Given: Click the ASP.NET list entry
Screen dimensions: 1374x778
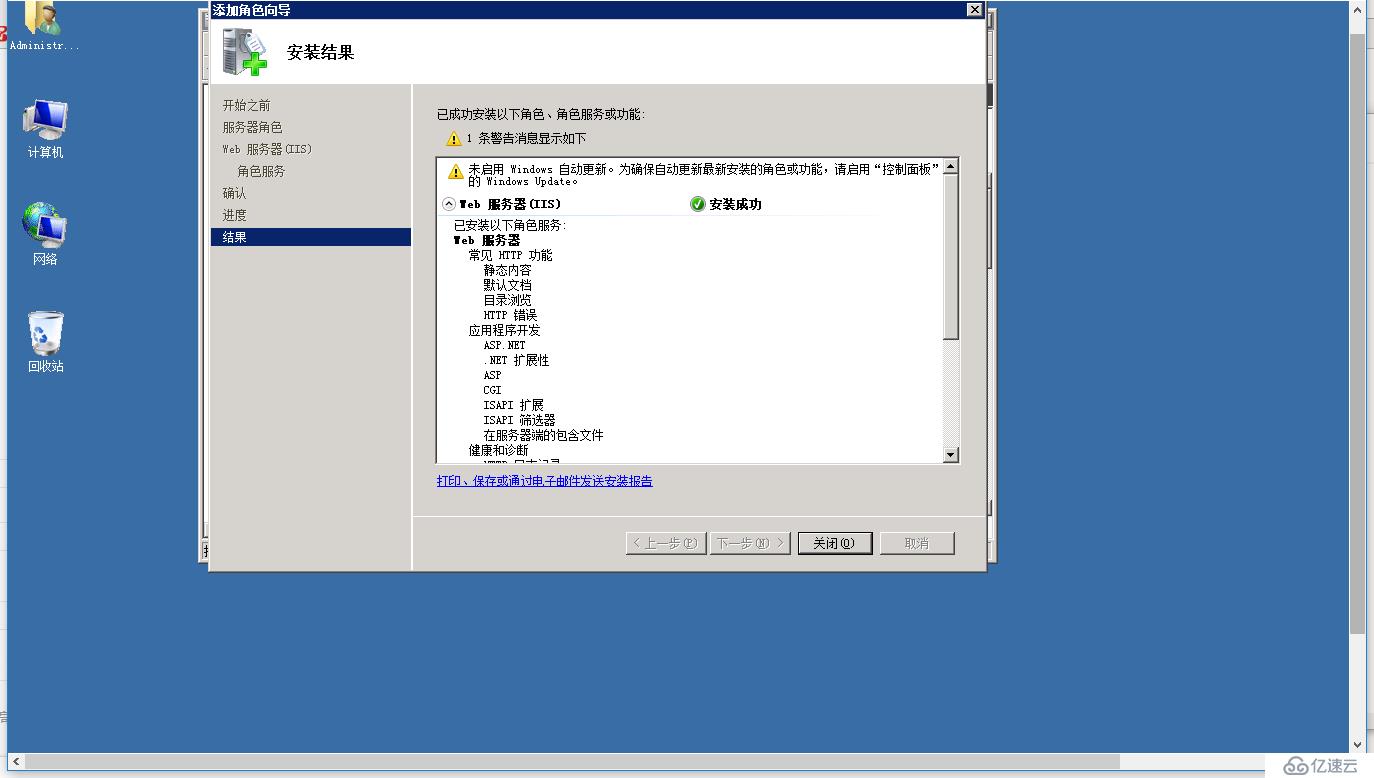Looking at the screenshot, I should (x=504, y=345).
